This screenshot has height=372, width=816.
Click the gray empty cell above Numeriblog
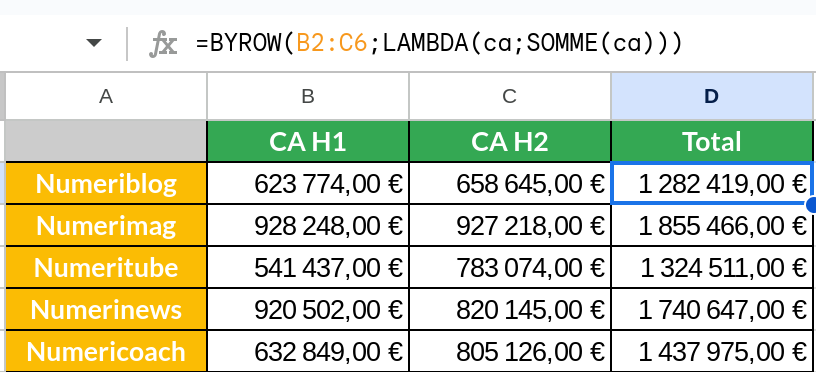pos(106,142)
